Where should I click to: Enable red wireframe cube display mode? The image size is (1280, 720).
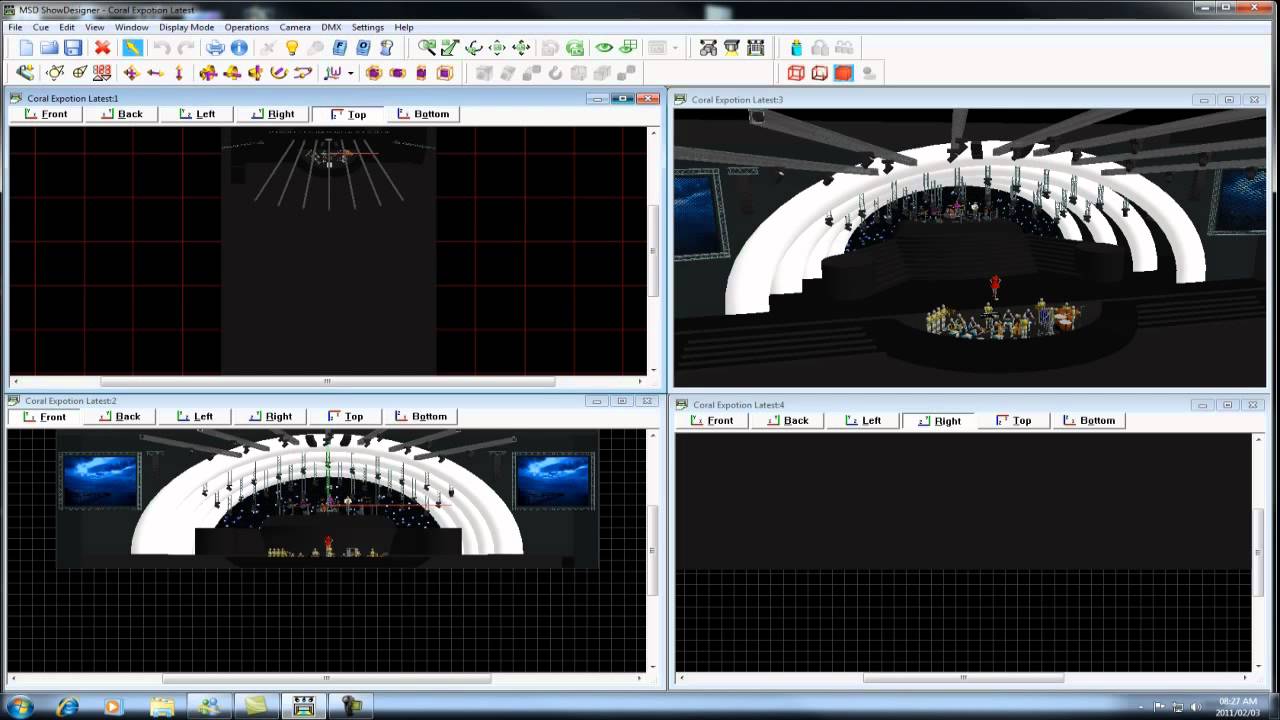[x=796, y=73]
